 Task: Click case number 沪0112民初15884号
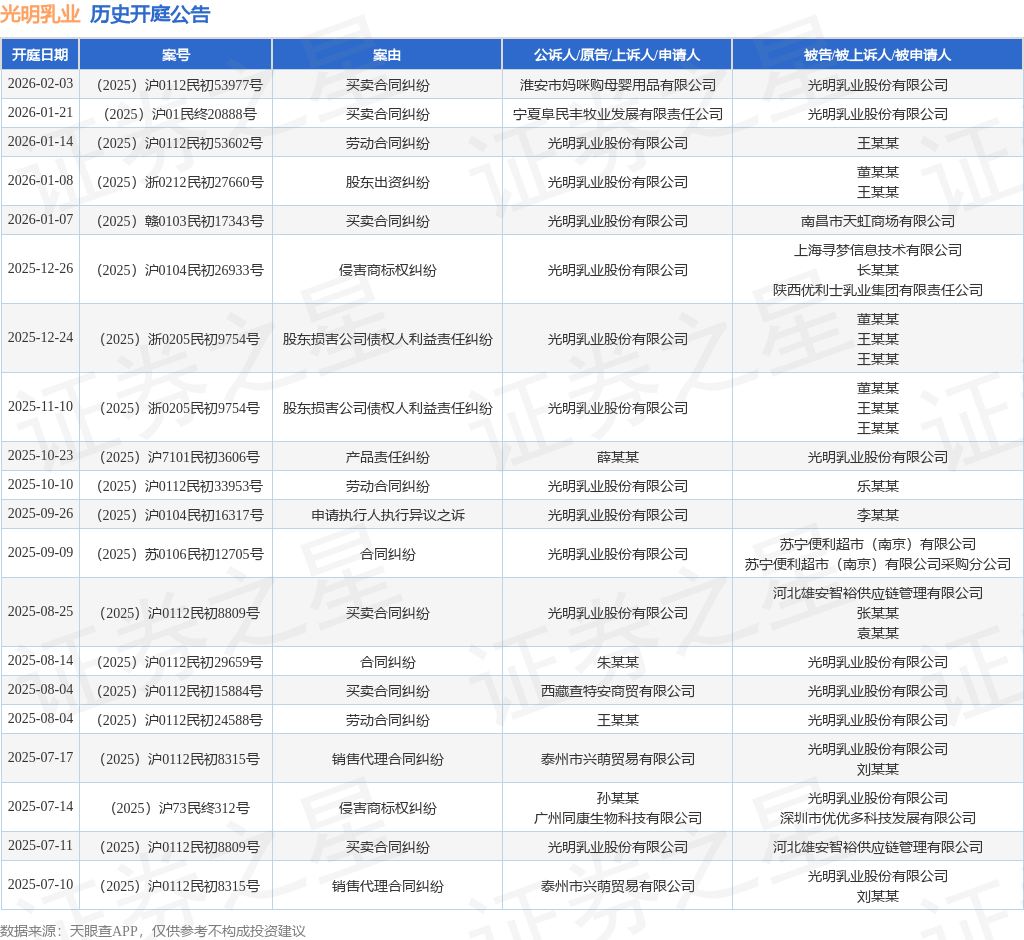[180, 690]
